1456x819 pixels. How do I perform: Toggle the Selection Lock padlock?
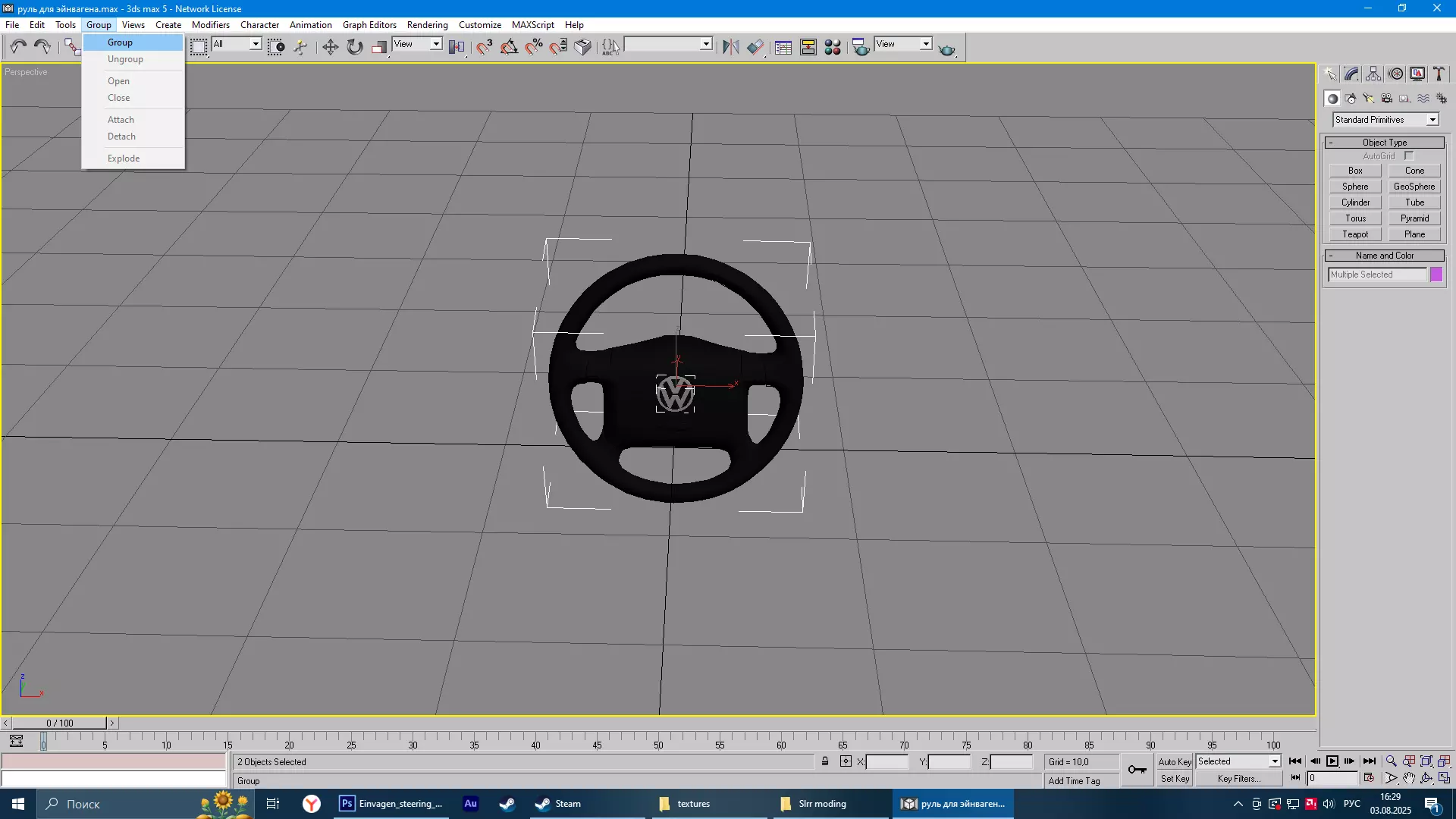coord(825,761)
